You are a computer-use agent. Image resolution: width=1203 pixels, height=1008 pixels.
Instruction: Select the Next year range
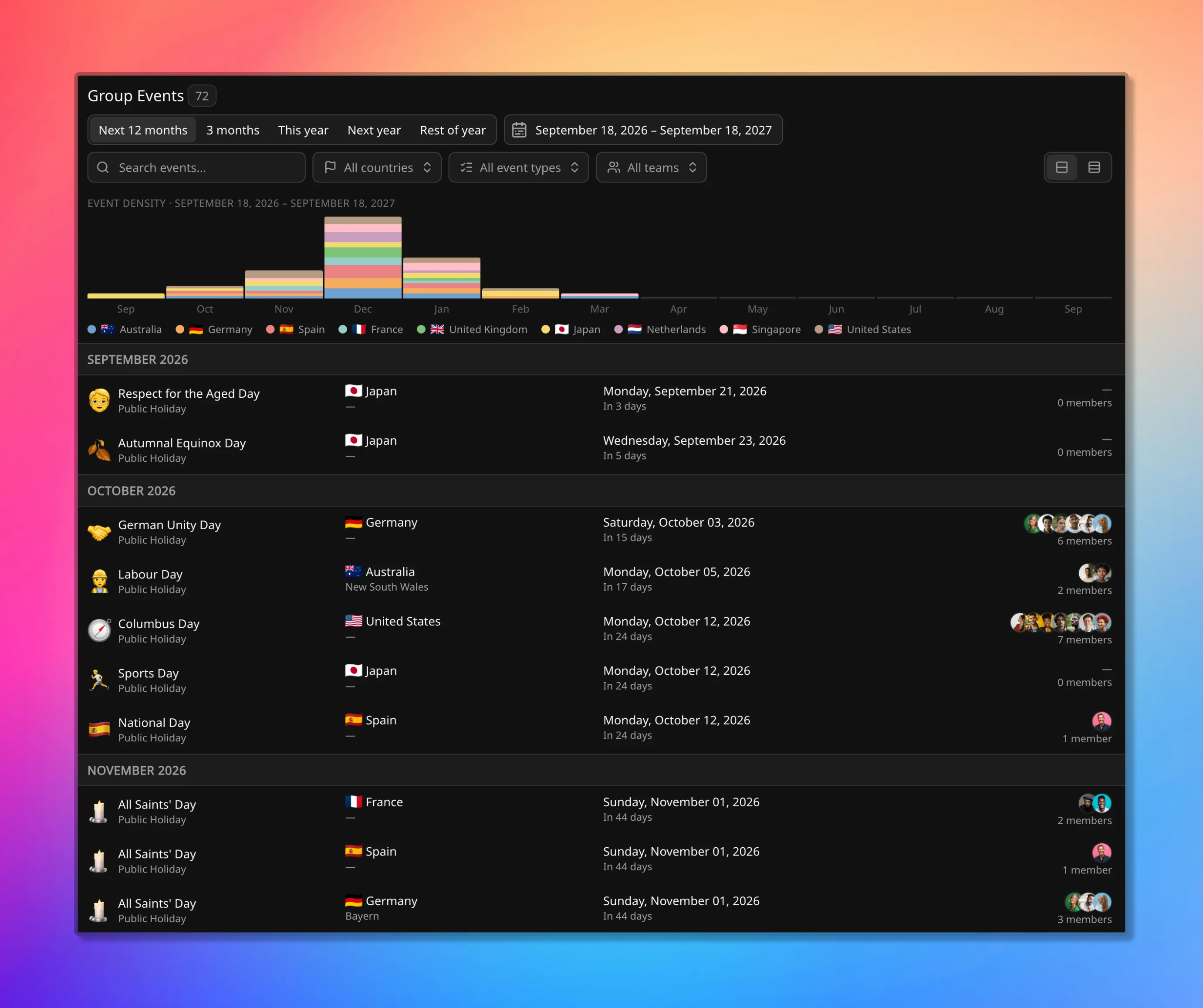tap(374, 130)
